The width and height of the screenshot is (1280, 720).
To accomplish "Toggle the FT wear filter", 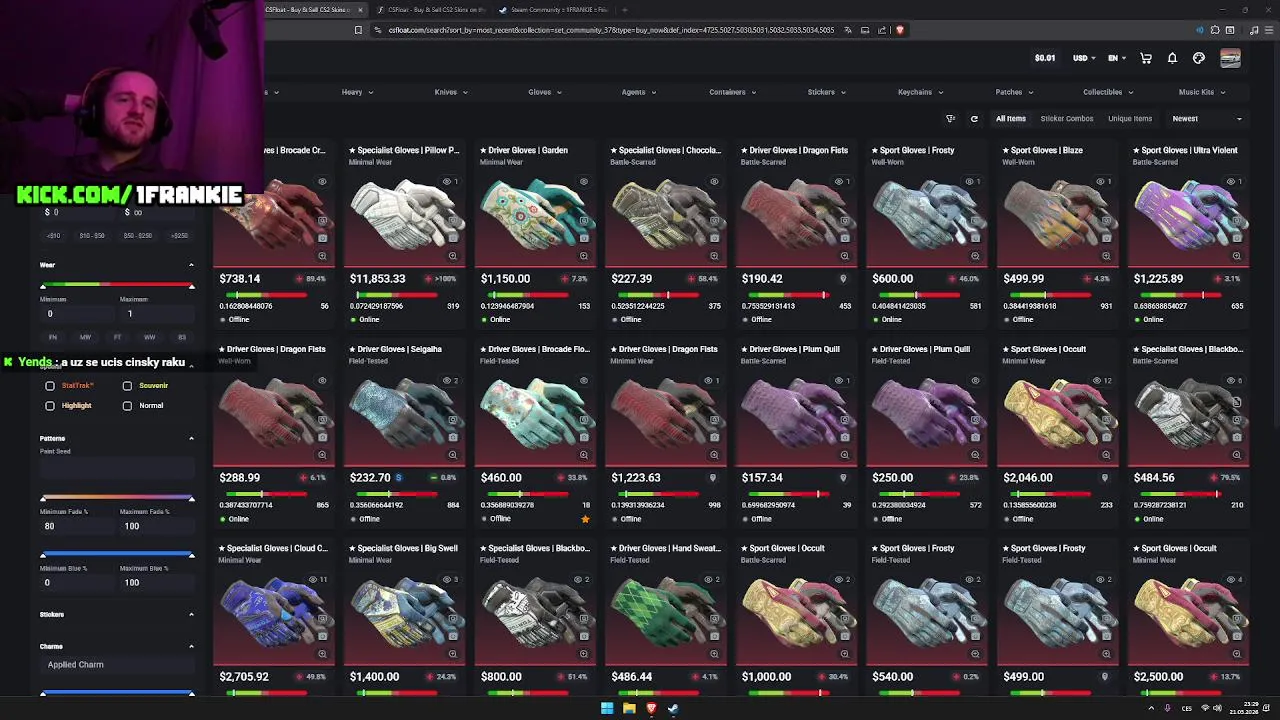I will (117, 337).
